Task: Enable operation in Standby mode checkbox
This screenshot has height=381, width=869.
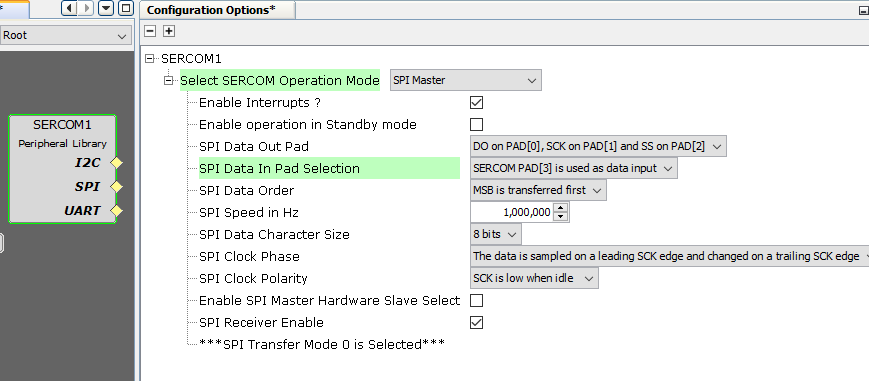Action: (x=476, y=124)
